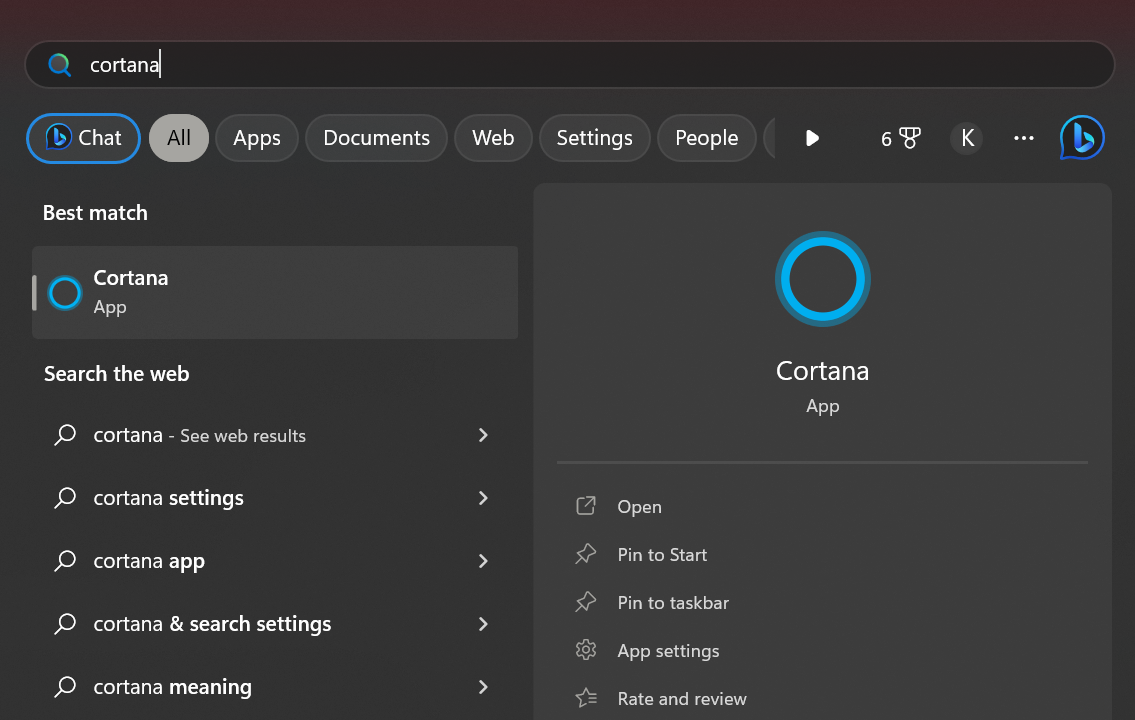Viewport: 1135px width, 720px height.
Task: Open the K account profile icon
Action: point(967,138)
